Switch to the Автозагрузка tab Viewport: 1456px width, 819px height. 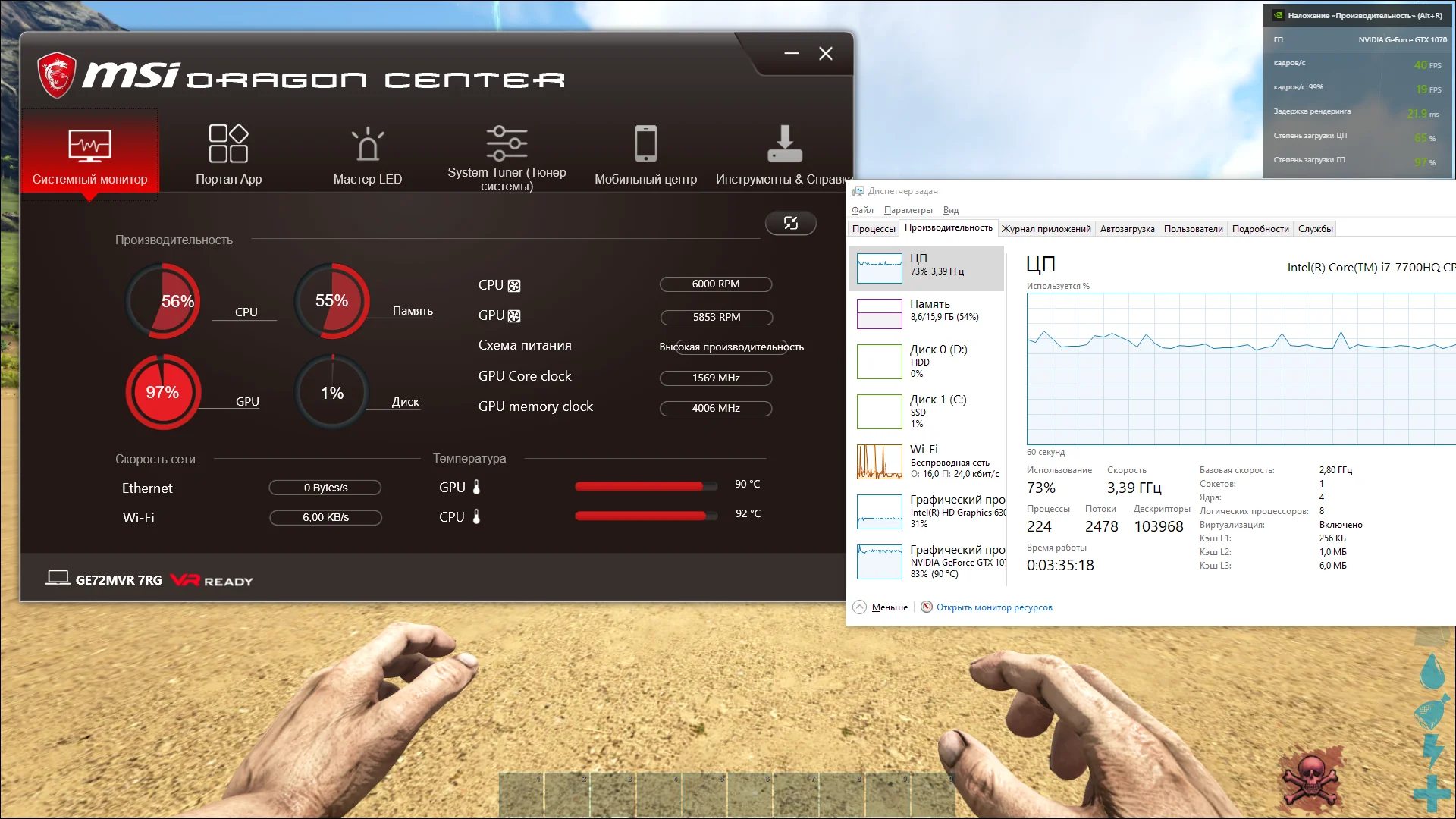1127,229
